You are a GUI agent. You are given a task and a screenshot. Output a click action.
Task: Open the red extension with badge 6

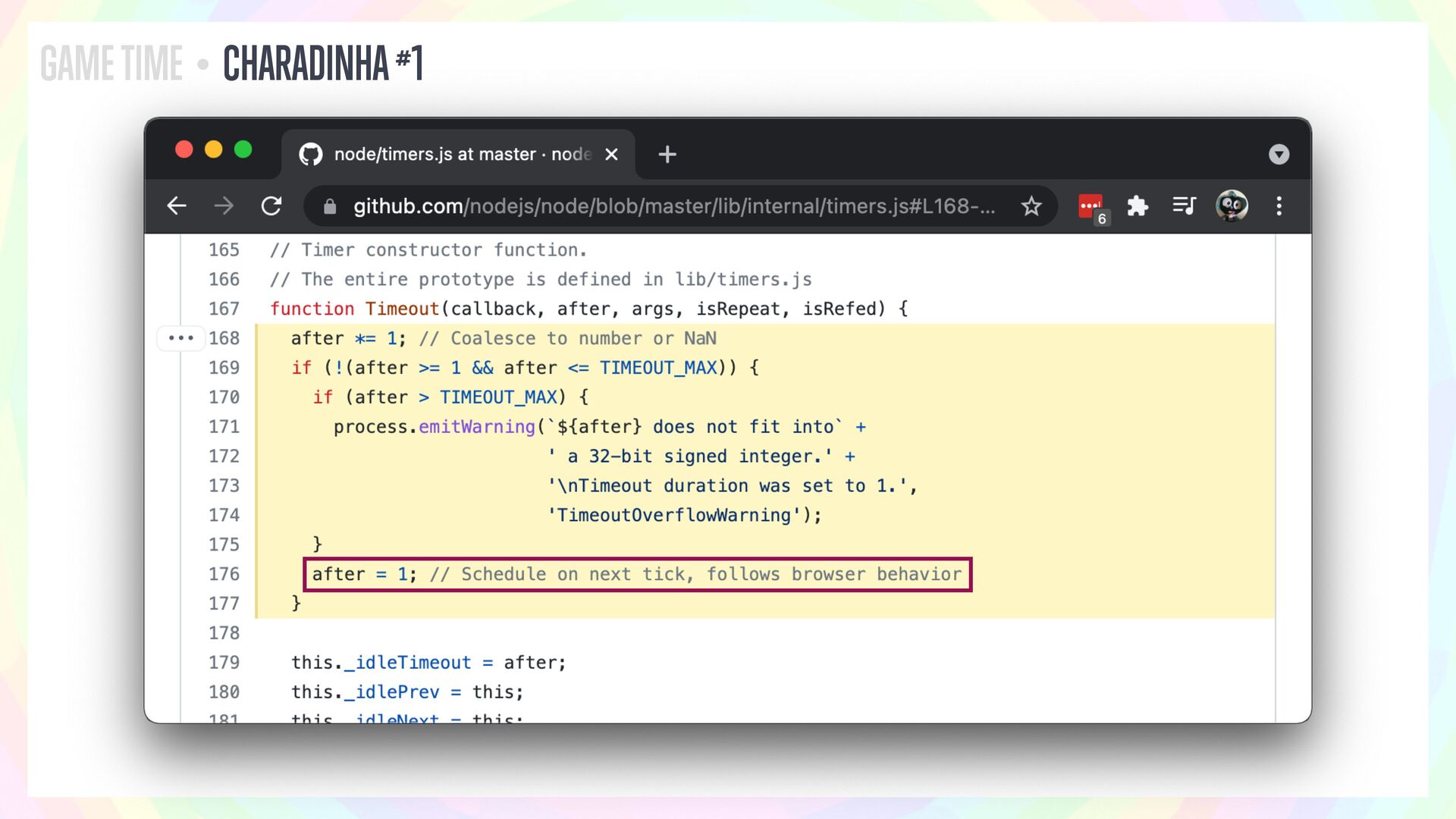(x=1093, y=208)
